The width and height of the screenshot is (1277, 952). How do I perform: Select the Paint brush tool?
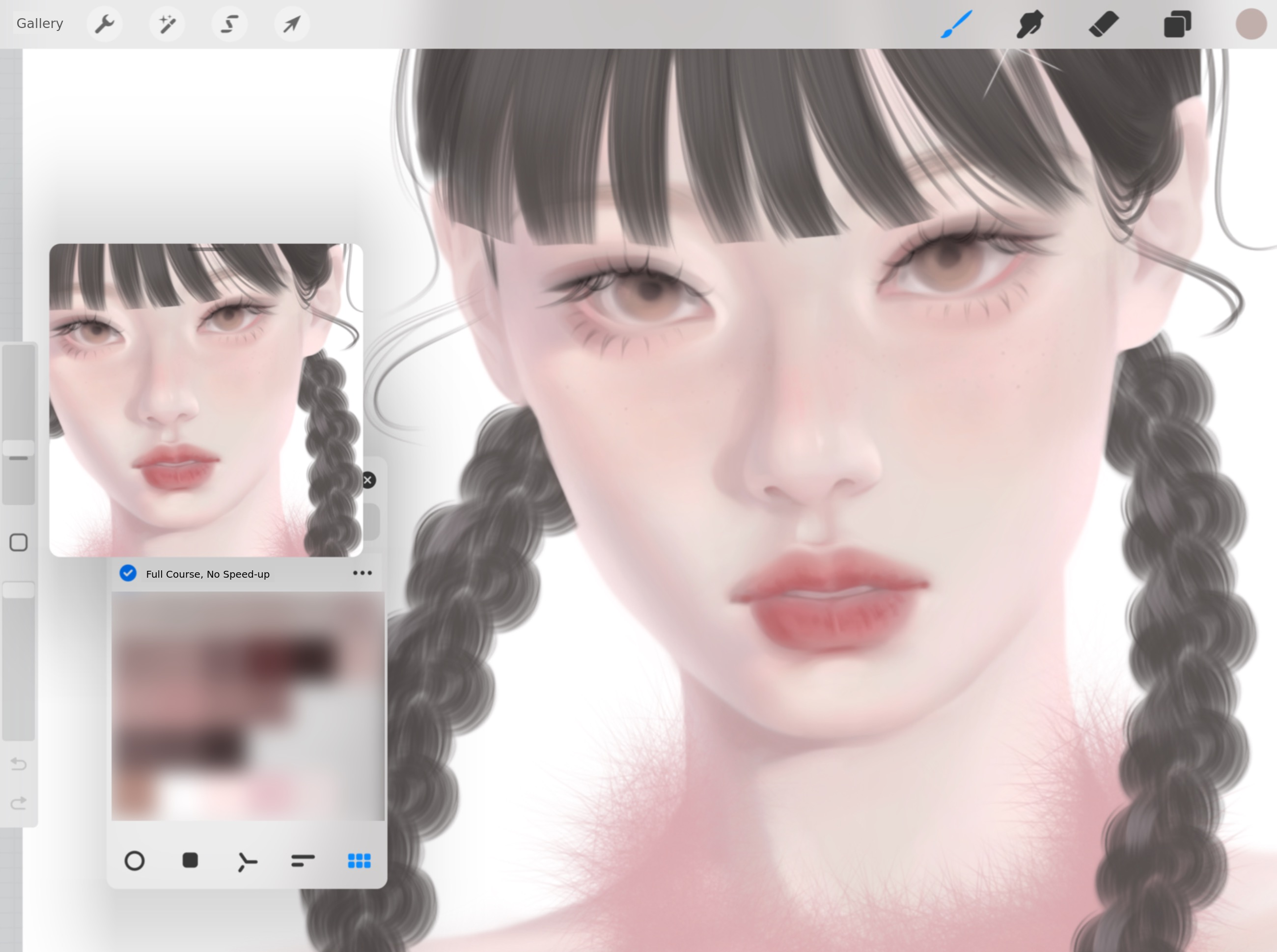point(957,24)
